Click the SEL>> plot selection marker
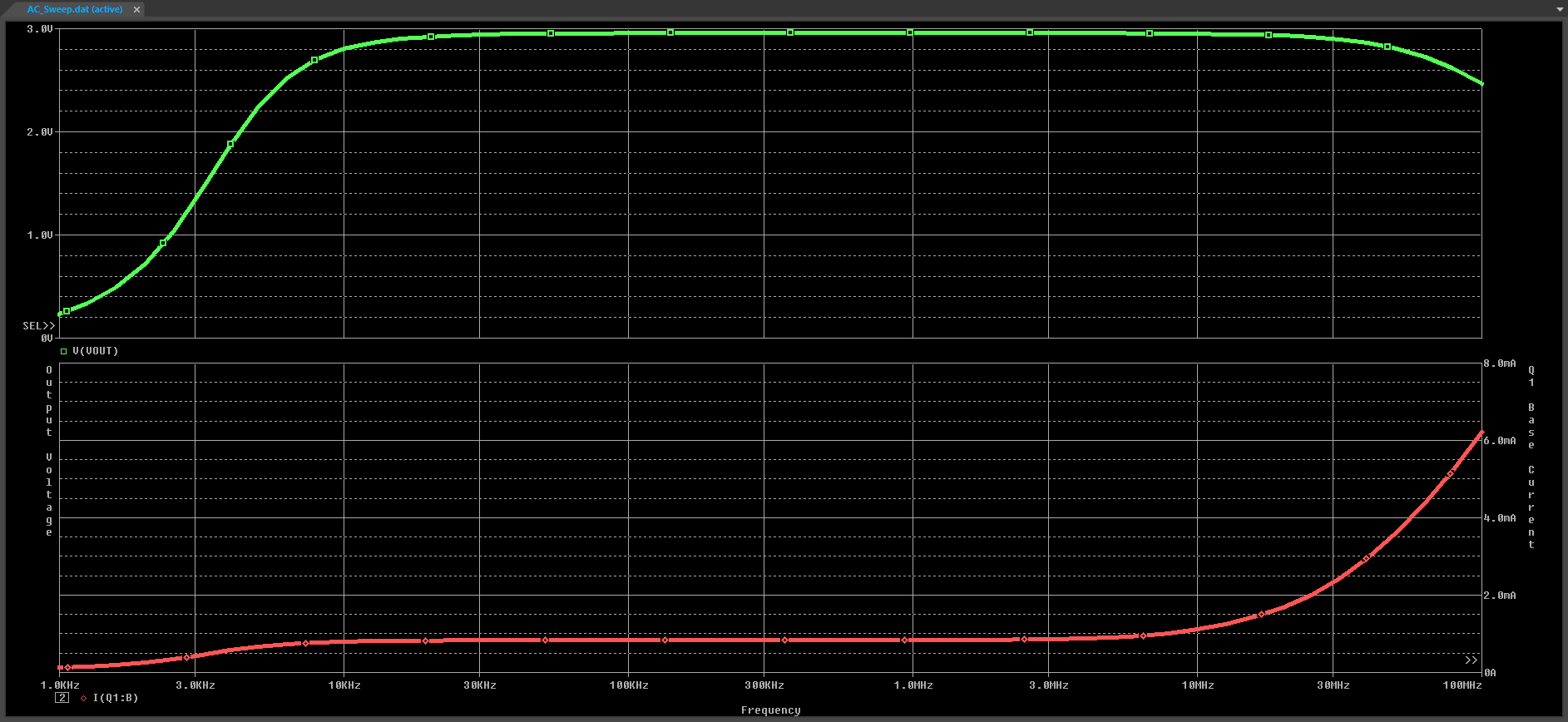Viewport: 1568px width, 722px height. tap(38, 326)
